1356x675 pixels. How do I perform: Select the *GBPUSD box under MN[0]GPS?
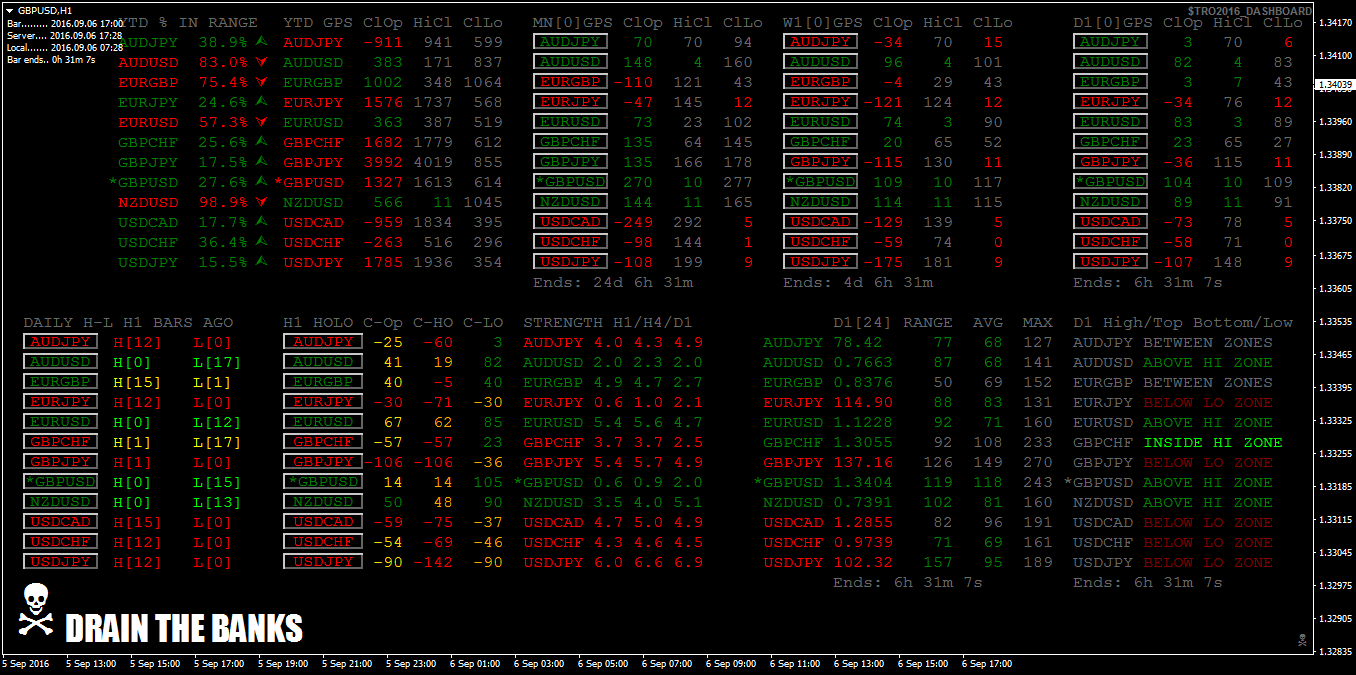click(570, 182)
